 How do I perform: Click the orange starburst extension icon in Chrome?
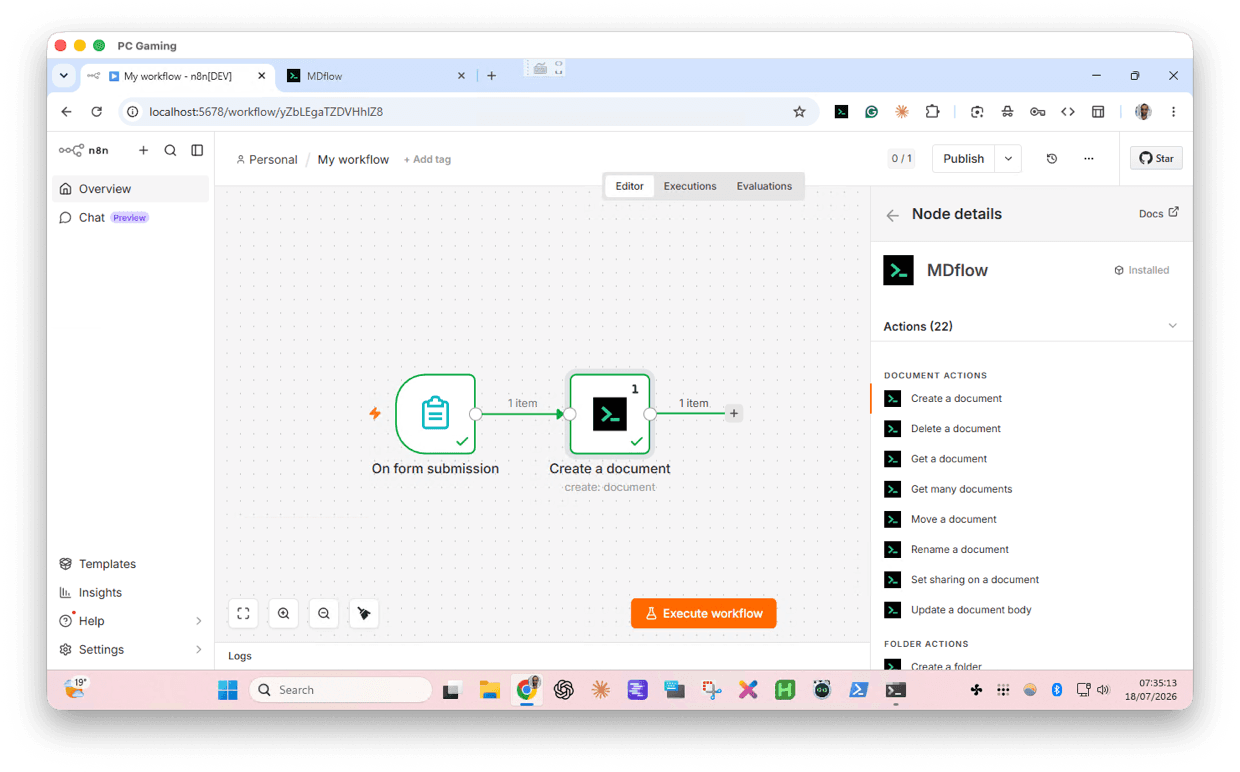point(902,112)
